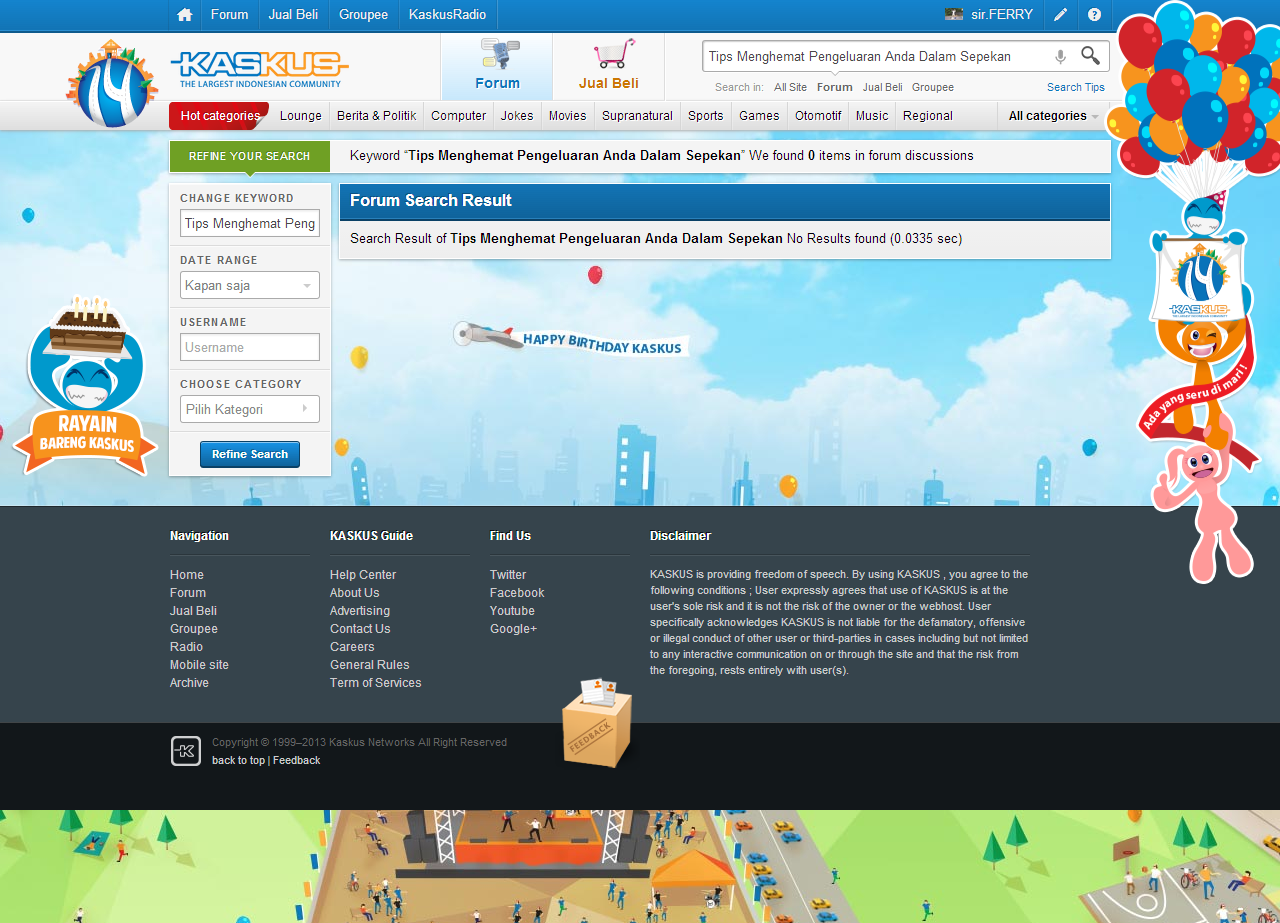Screen dimensions: 1280x923
Task: Open Help Center footer link
Action: (x=363, y=575)
